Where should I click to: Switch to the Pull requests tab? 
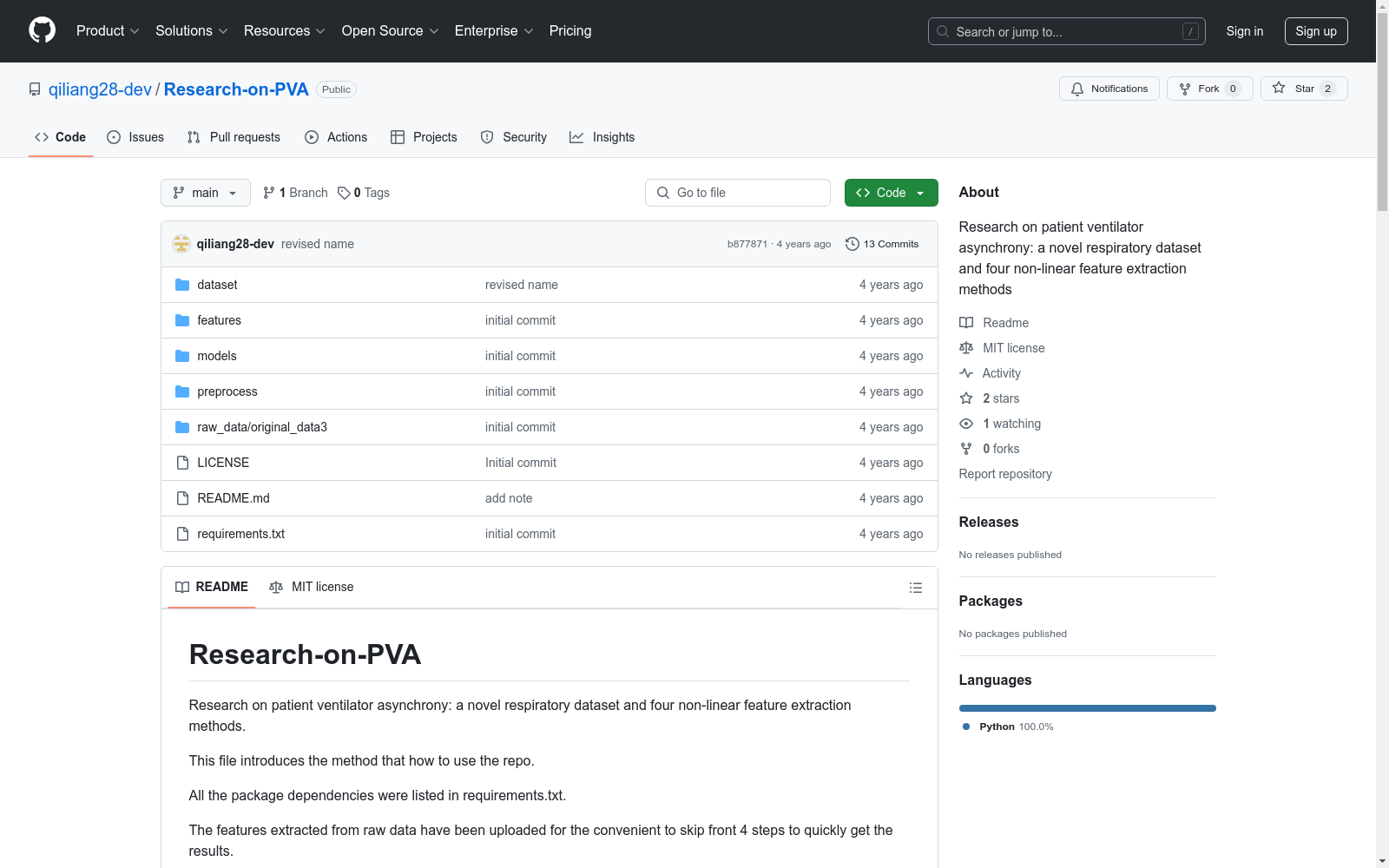click(x=234, y=137)
